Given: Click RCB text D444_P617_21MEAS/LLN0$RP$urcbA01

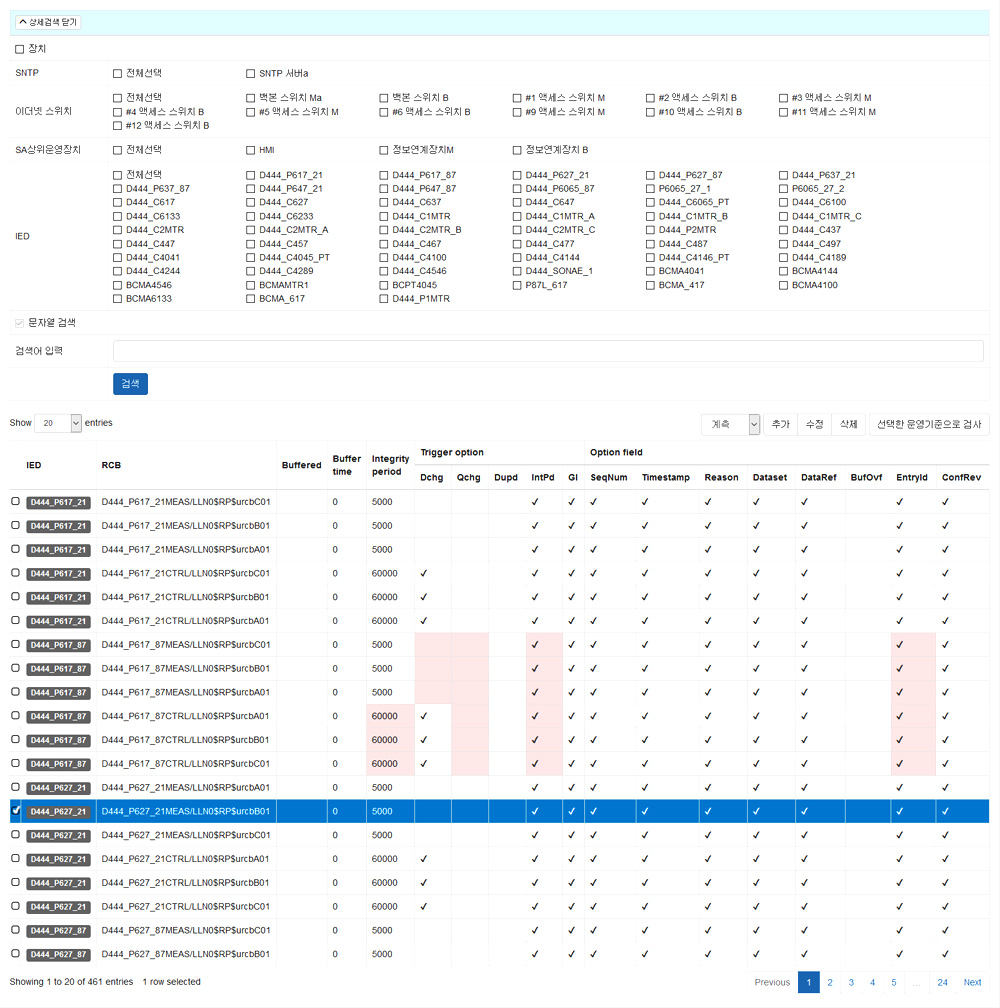Looking at the screenshot, I should pos(185,550).
